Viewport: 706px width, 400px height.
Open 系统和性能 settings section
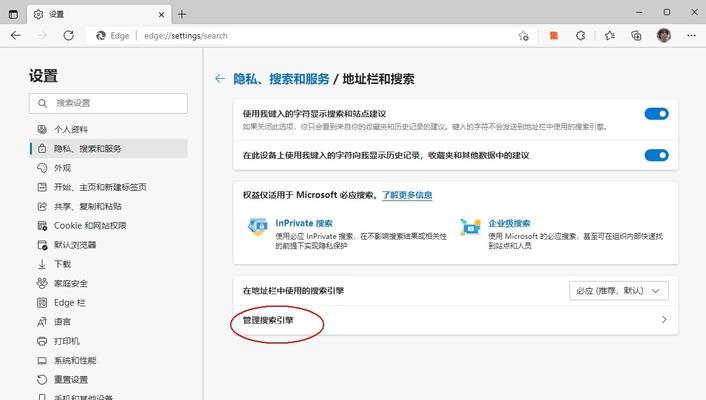[108, 360]
